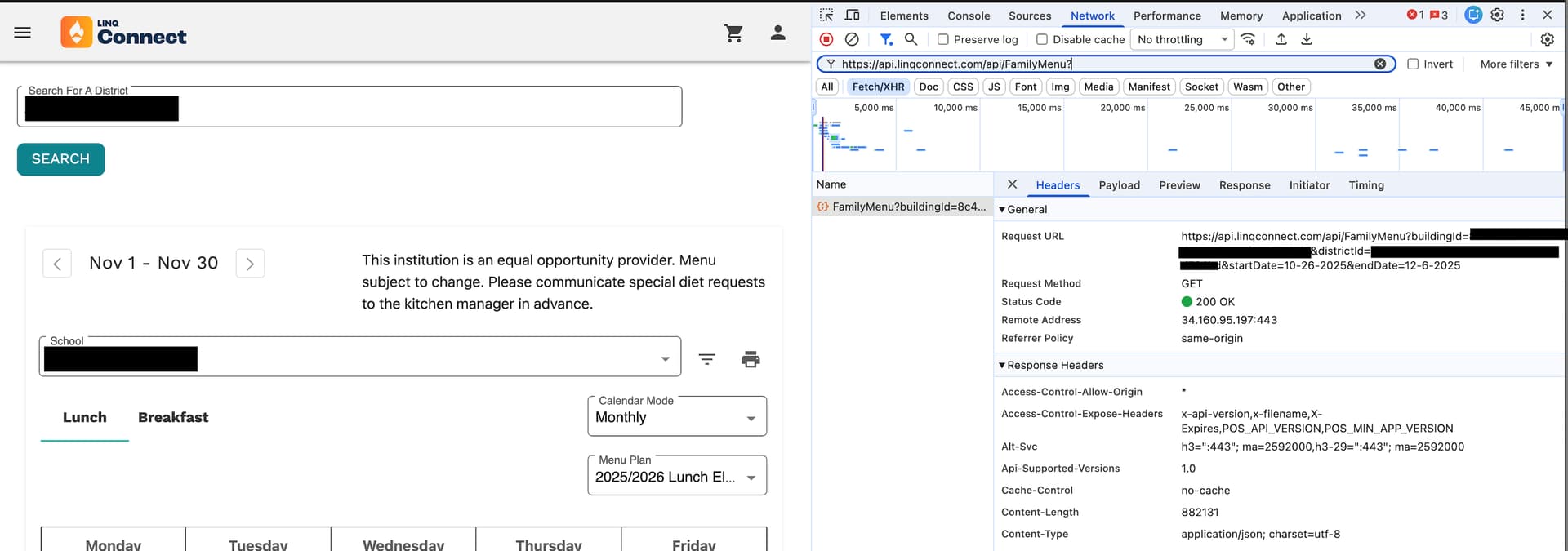Open network conditions wifi icon
The image size is (1568, 551).
(1249, 39)
